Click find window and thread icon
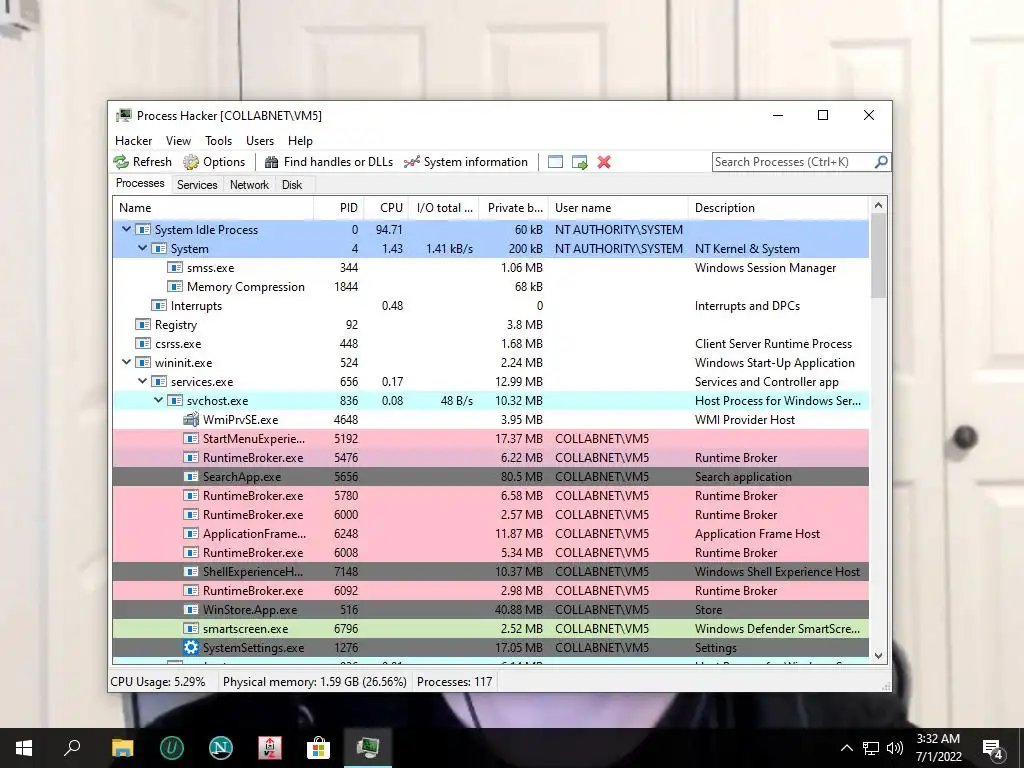The image size is (1024, 768). point(579,162)
